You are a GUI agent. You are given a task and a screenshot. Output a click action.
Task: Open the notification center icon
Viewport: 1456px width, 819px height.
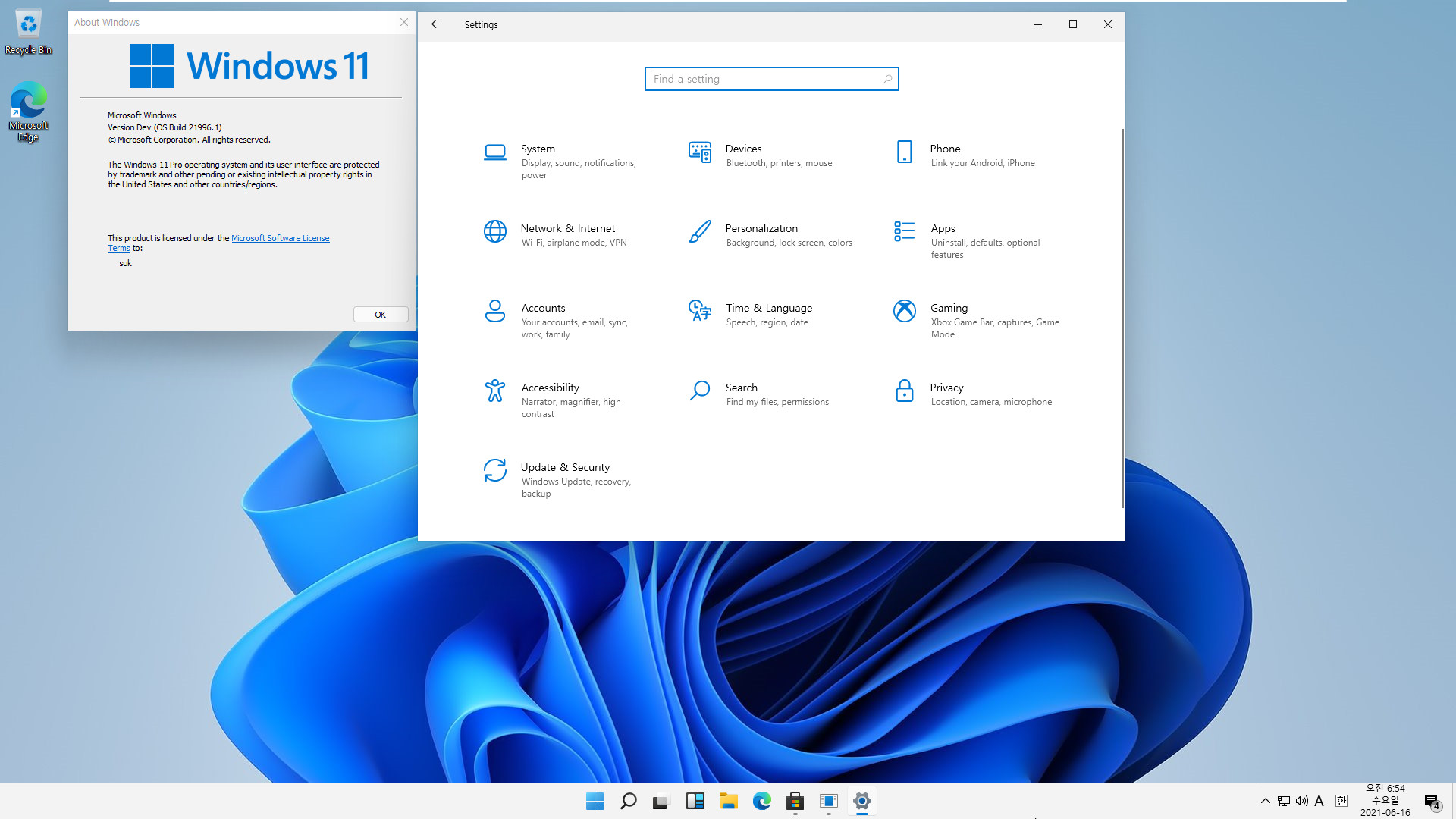tap(1432, 802)
